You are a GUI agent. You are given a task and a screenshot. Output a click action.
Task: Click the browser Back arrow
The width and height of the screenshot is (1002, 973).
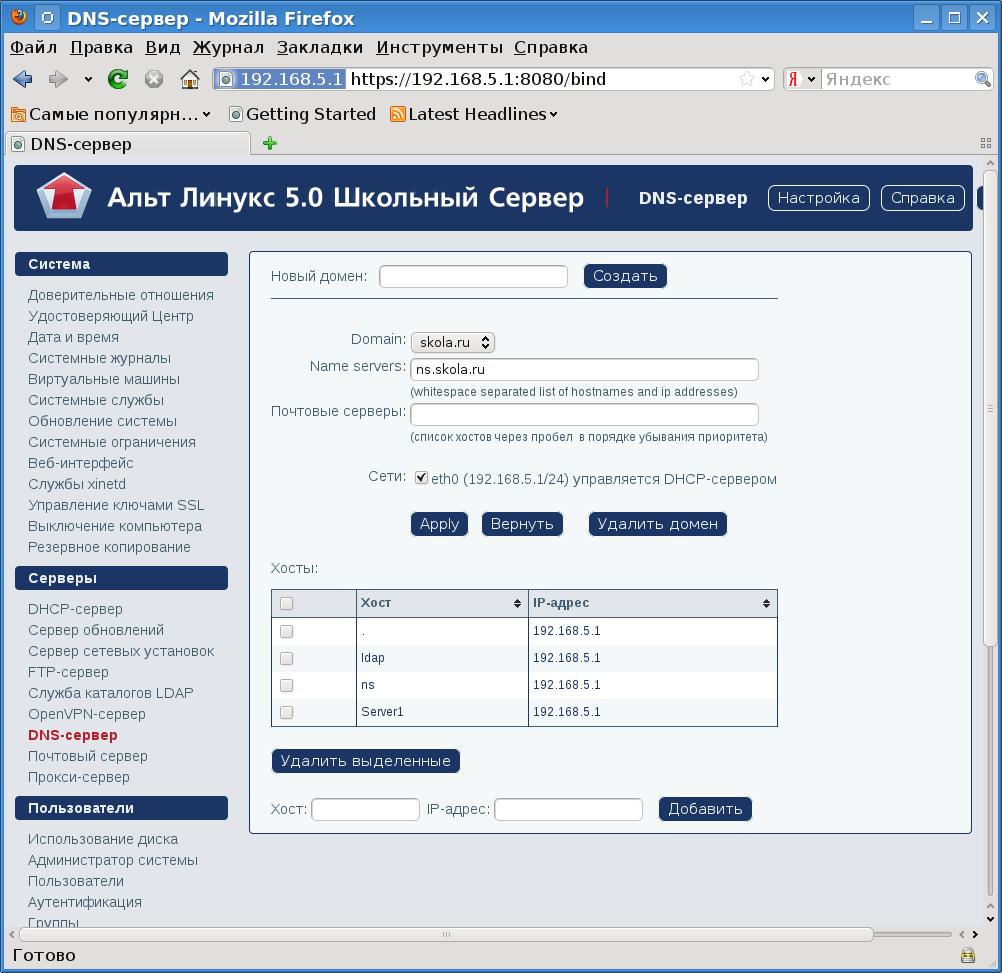tap(22, 79)
